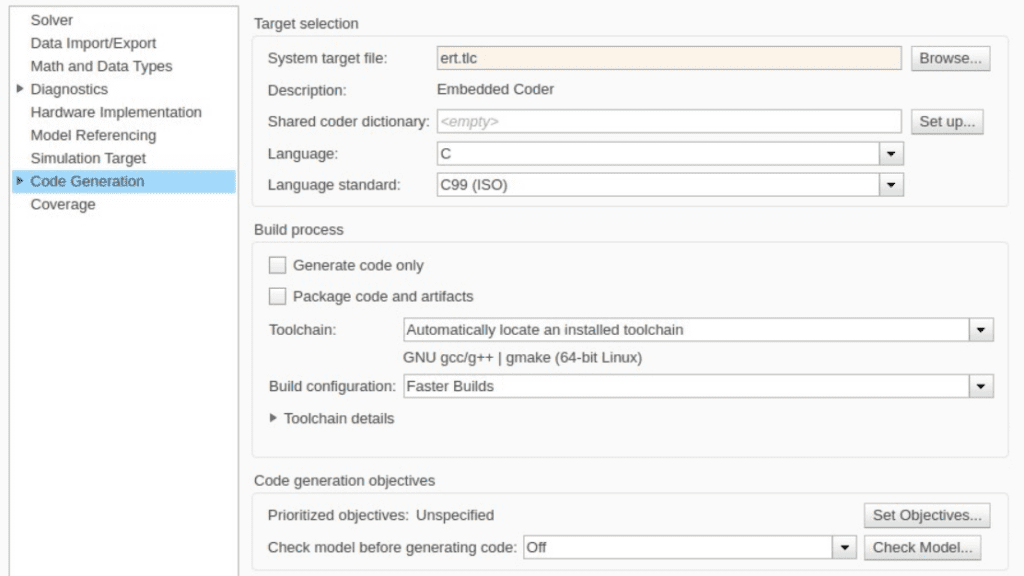The image size is (1024, 576).
Task: Open the Toolchain selection dropdown
Action: [981, 329]
